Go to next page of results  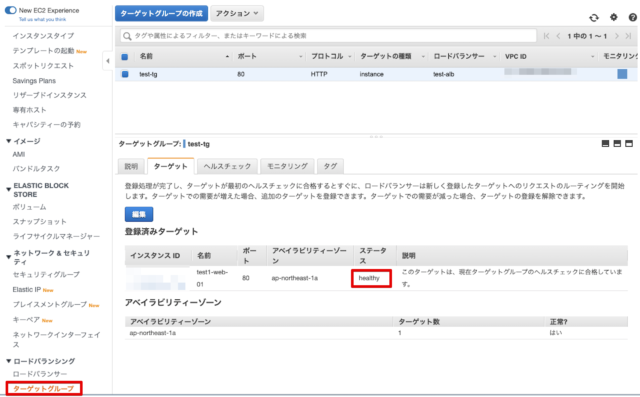tap(617, 36)
